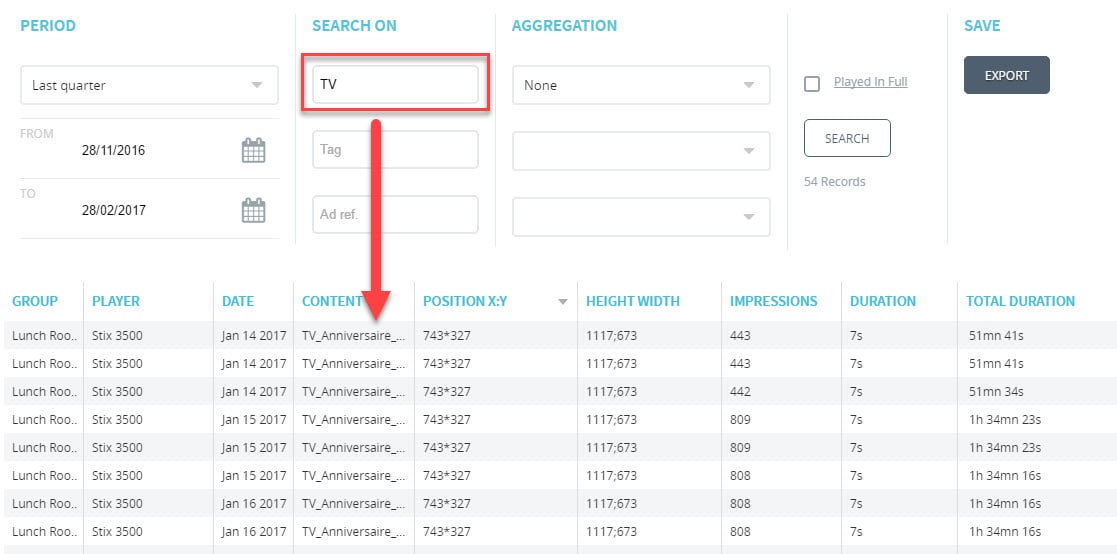Open the FROM date calendar picker
The height and width of the screenshot is (554, 1117).
coord(253,150)
